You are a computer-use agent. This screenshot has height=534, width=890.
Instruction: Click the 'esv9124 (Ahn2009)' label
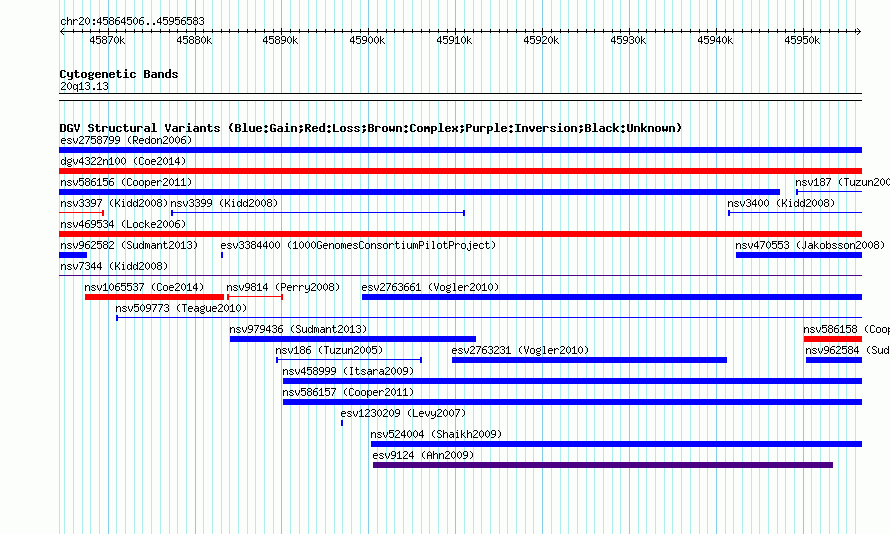pyautogui.click(x=423, y=455)
